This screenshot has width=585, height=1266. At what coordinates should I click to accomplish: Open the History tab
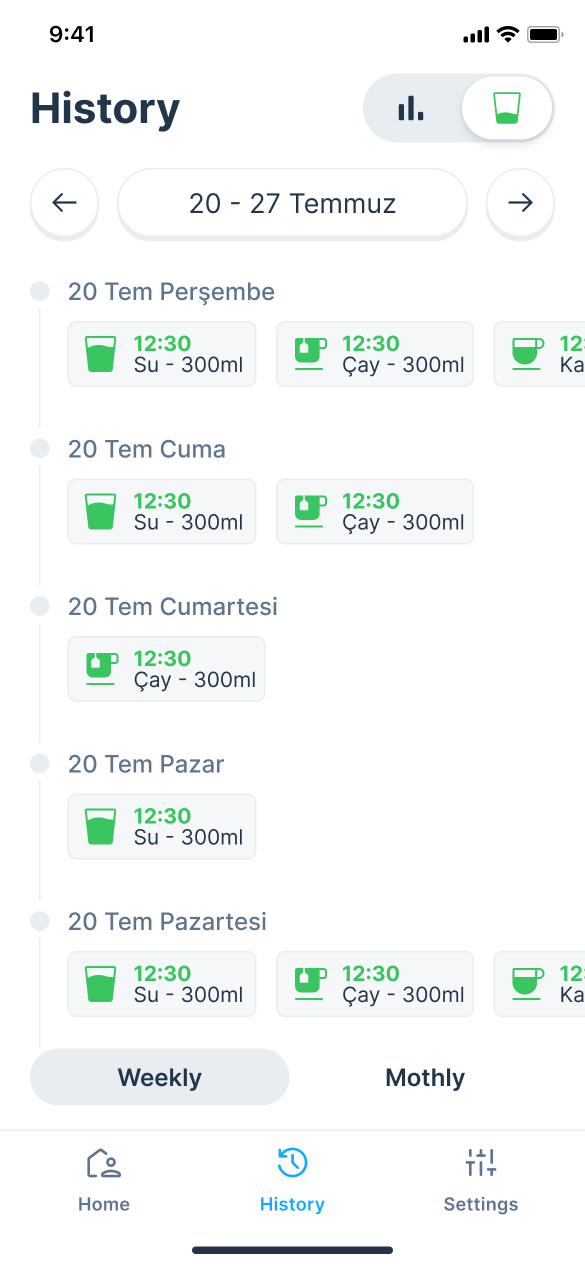(292, 1180)
